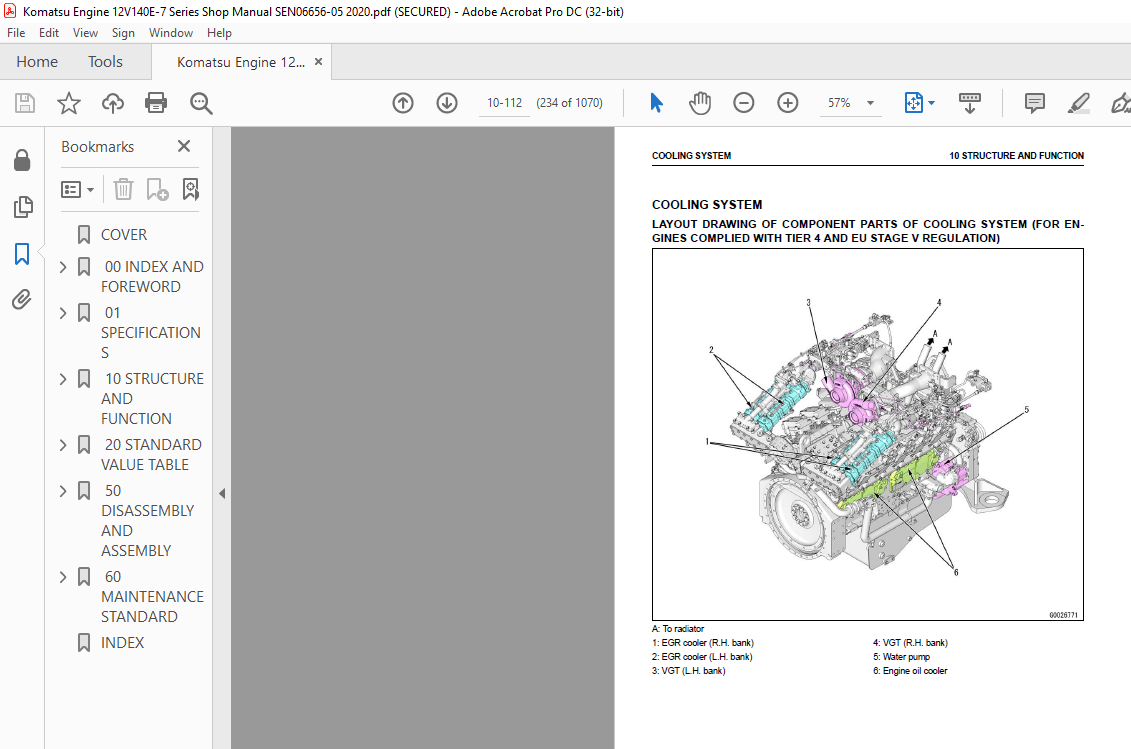Click the upload to cloud icon

point(113,103)
